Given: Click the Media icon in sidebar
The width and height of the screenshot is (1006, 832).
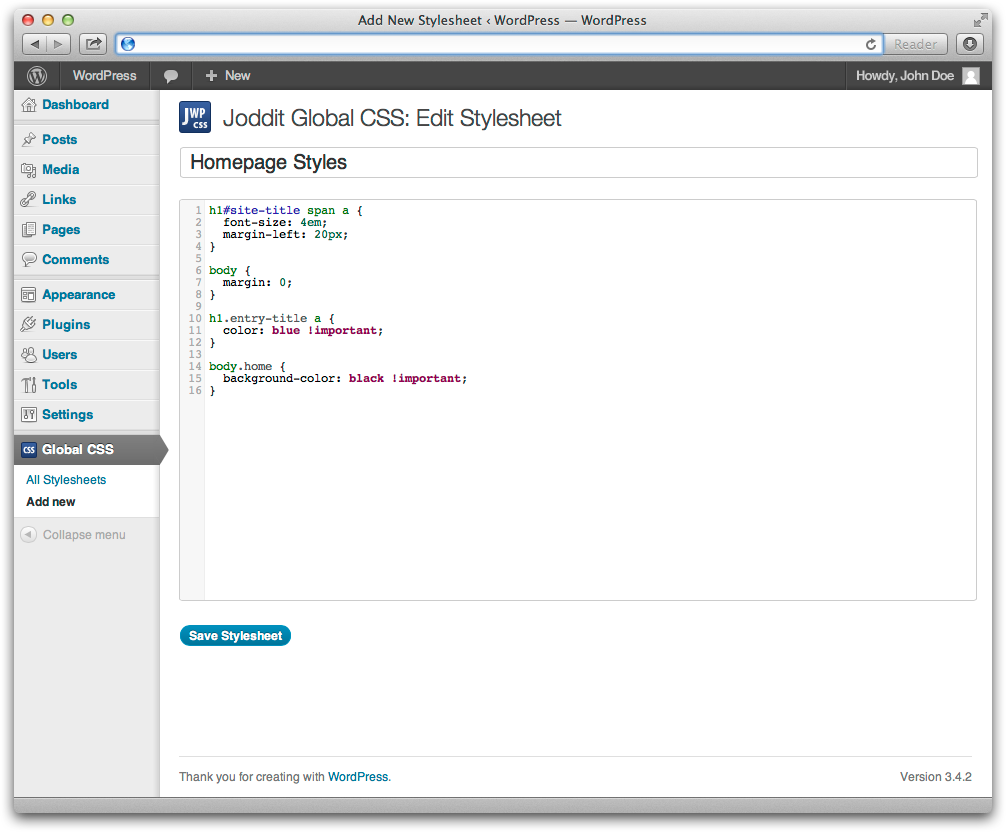Looking at the screenshot, I should pyautogui.click(x=29, y=169).
